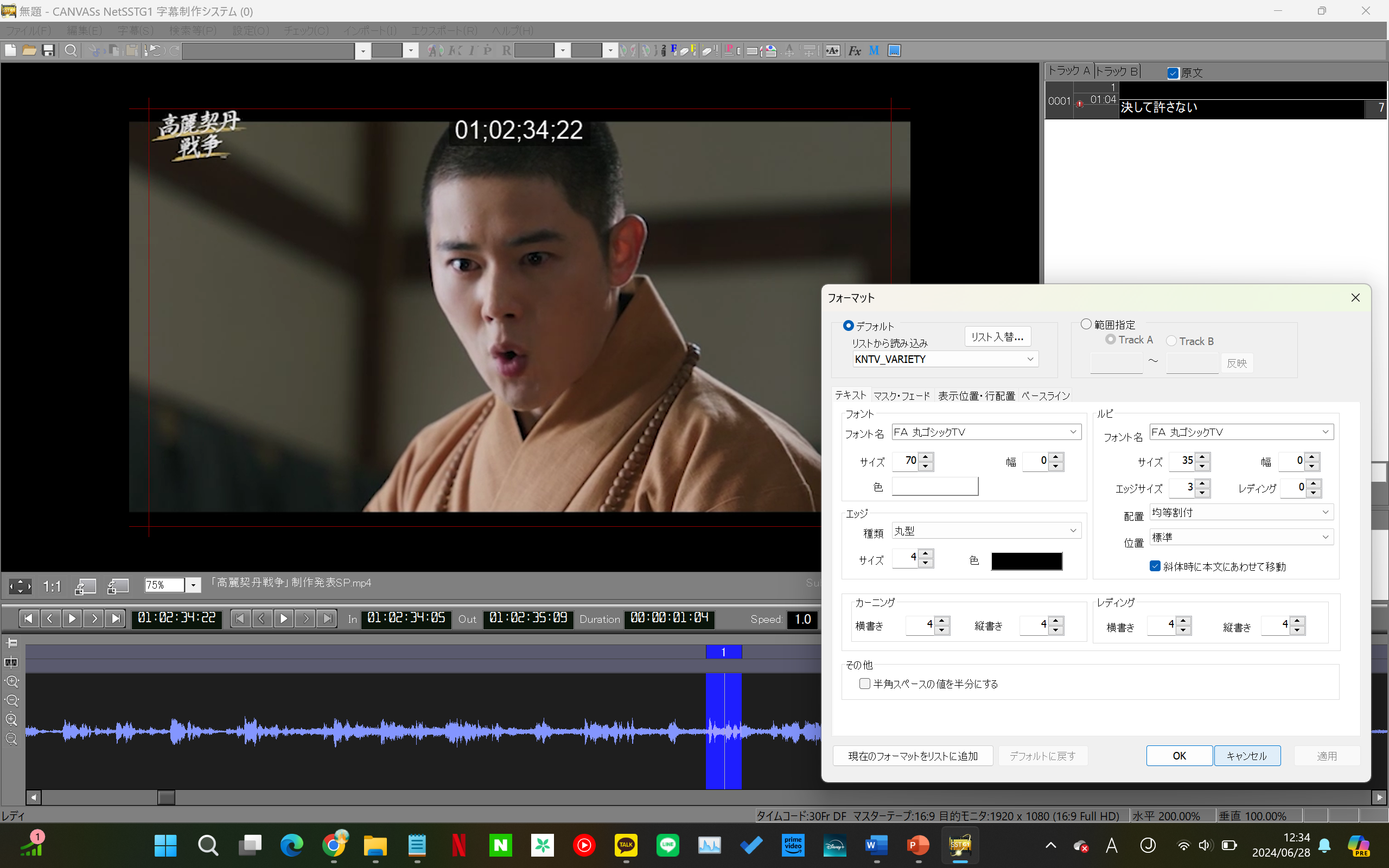1389x868 pixels.
Task: Jump to last frame in main transport
Action: 116,618
